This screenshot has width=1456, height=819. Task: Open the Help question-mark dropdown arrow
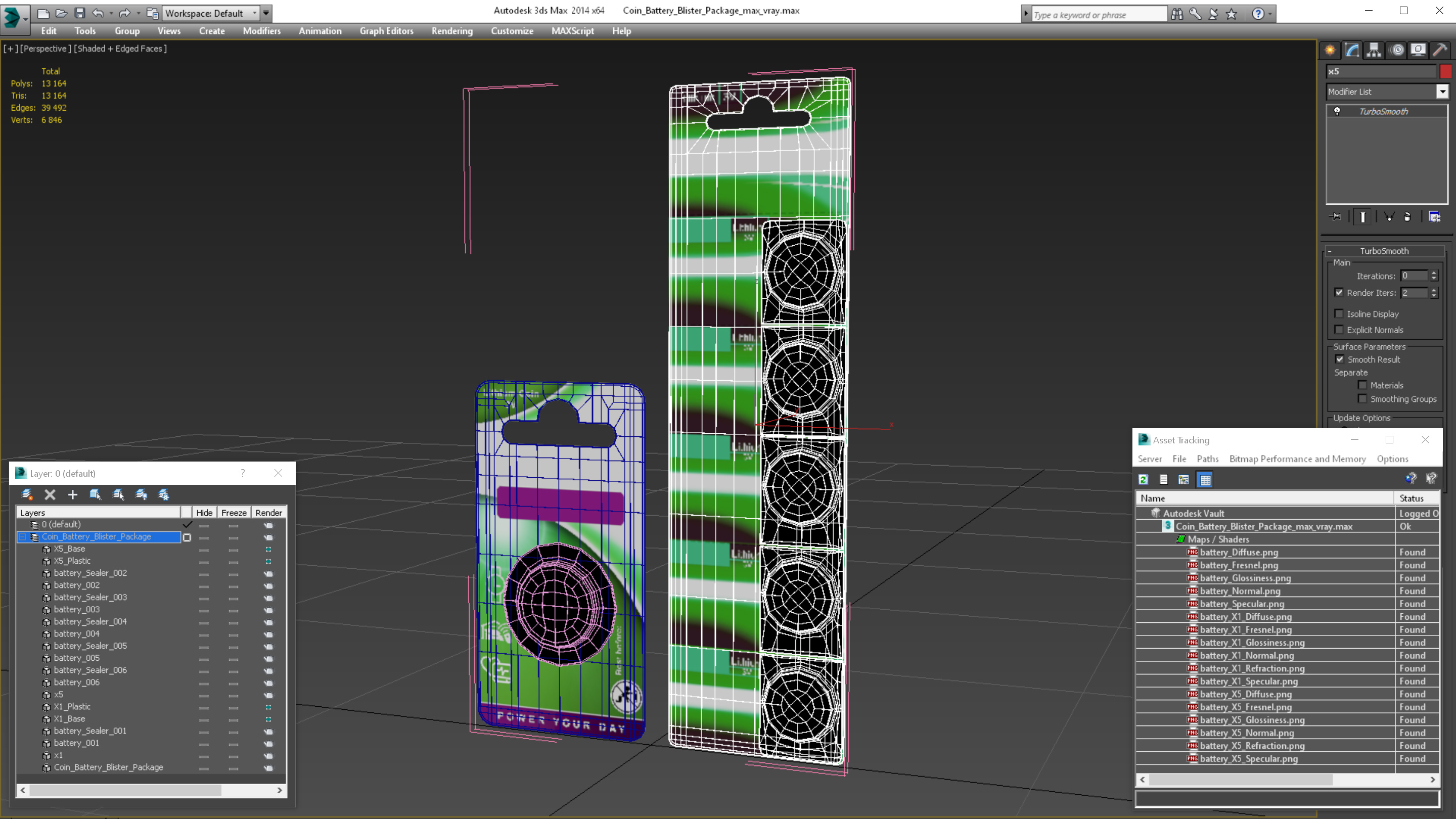click(1270, 14)
